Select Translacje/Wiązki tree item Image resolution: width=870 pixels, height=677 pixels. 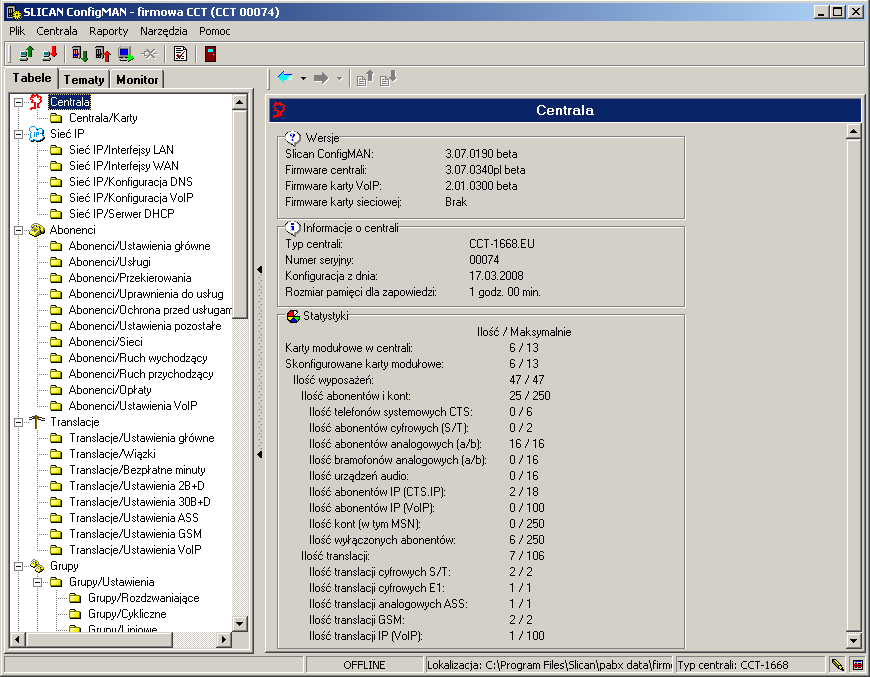[x=112, y=454]
